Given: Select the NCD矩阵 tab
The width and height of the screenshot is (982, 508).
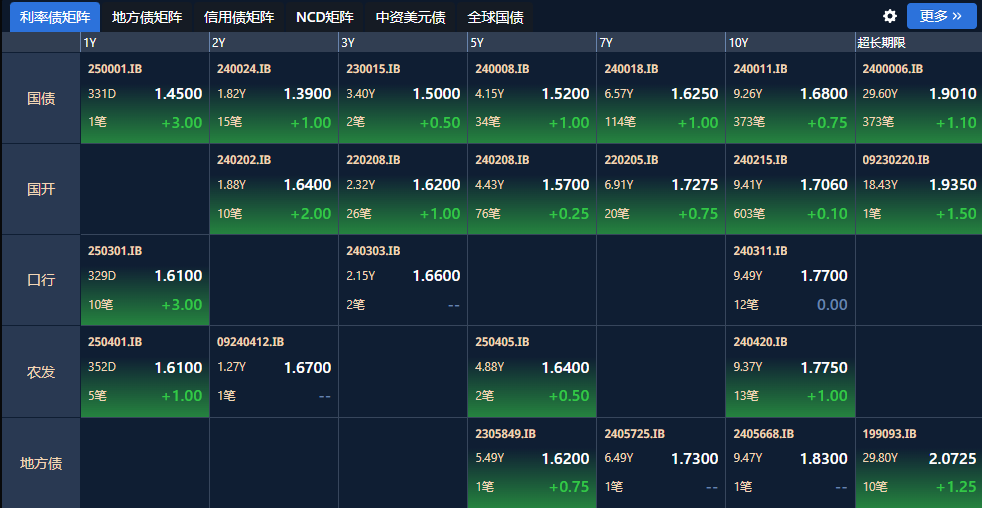Looking at the screenshot, I should pos(324,17).
